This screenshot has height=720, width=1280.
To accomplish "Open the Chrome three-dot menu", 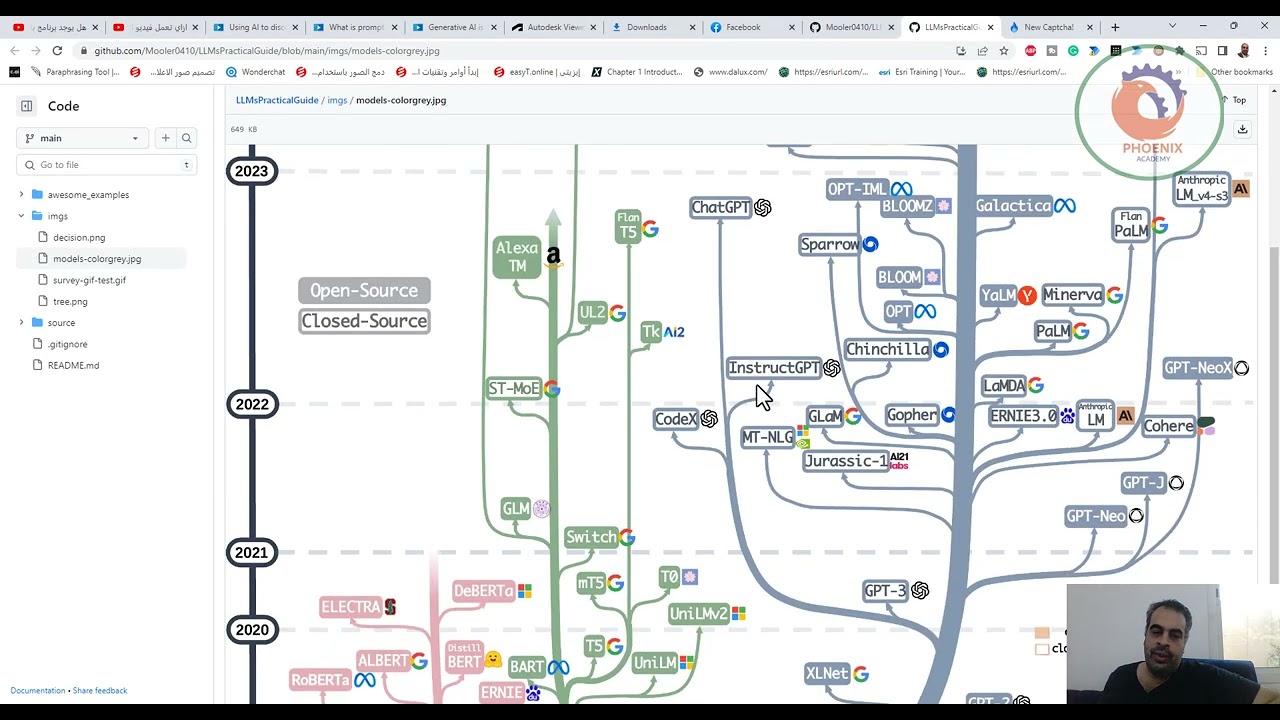I will pos(1265,51).
